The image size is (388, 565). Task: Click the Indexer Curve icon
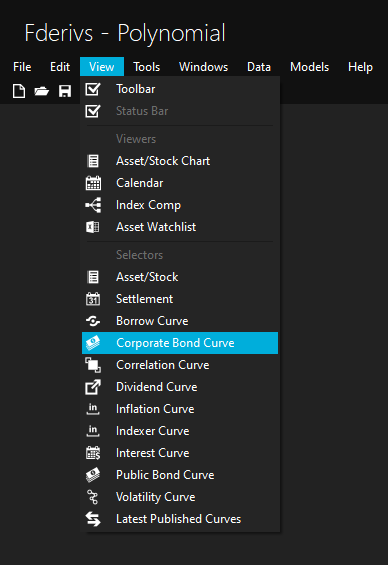pos(93,431)
